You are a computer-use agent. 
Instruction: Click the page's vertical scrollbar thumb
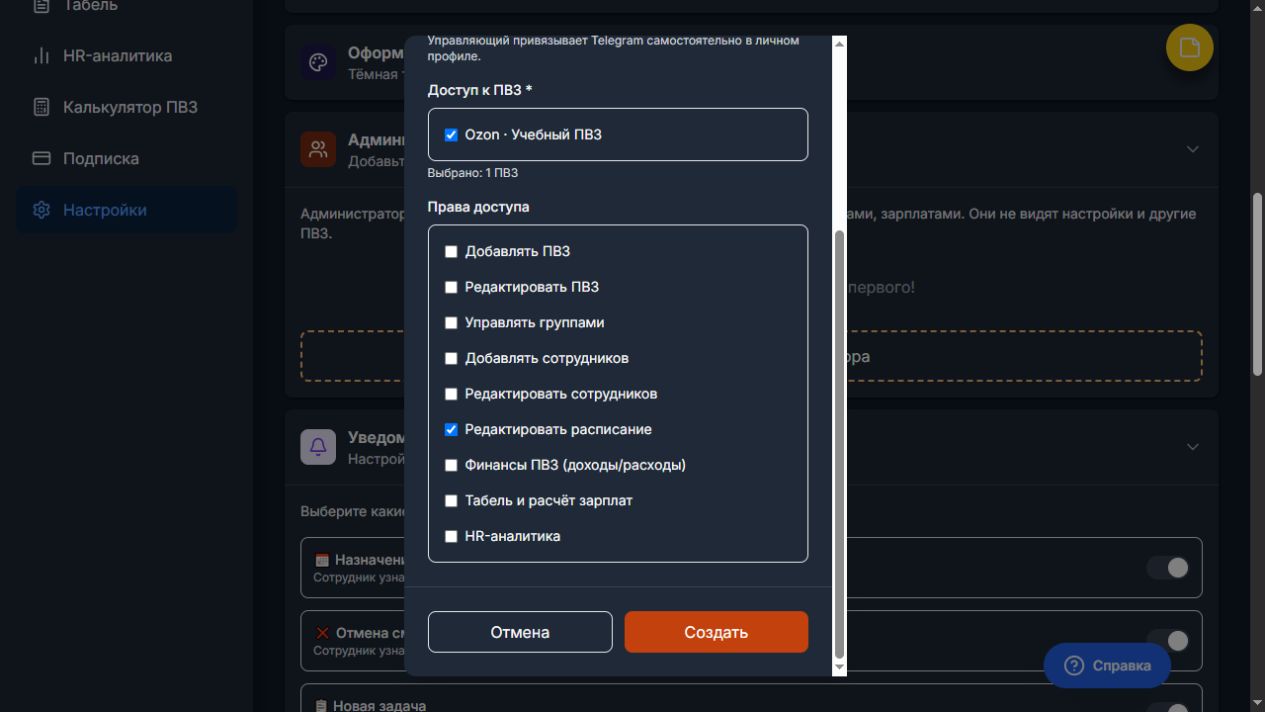click(x=1257, y=284)
